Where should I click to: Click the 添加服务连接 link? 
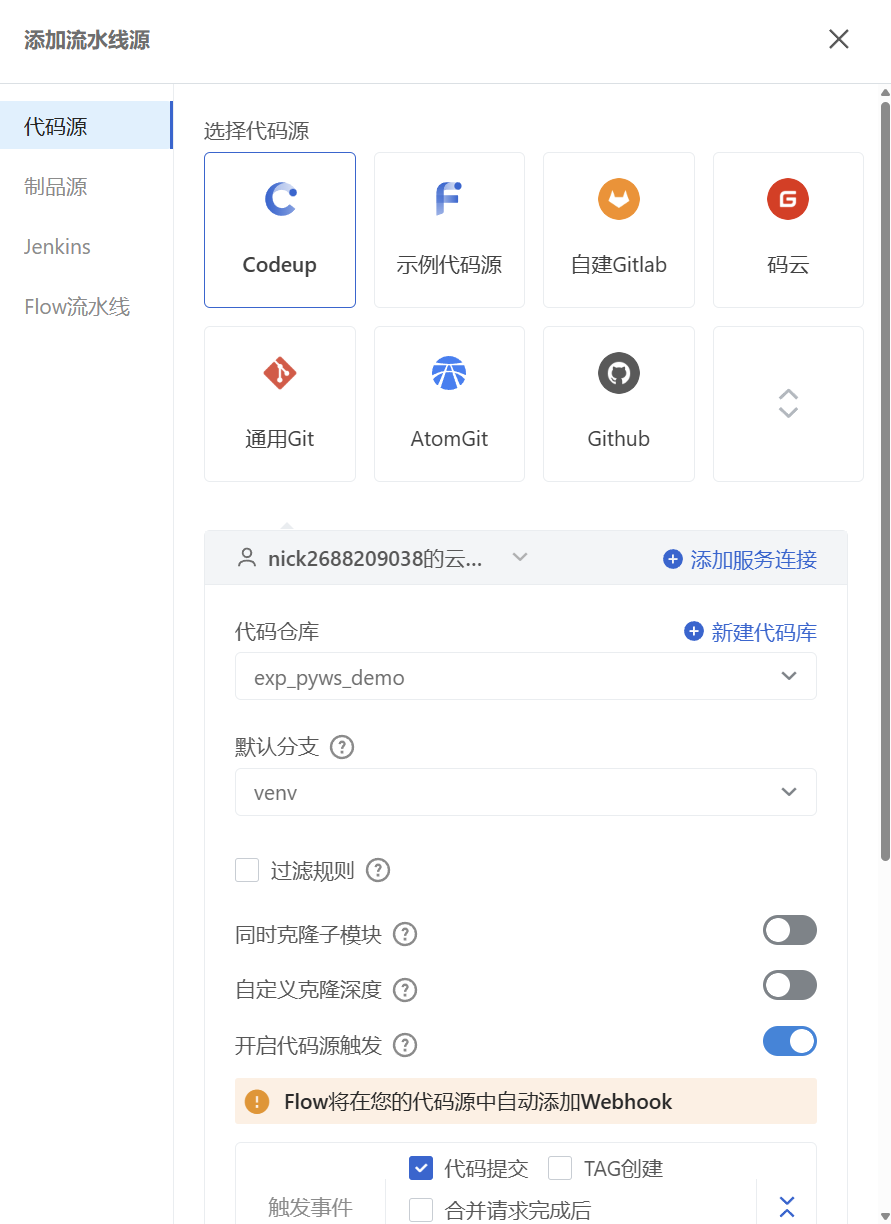pos(753,559)
